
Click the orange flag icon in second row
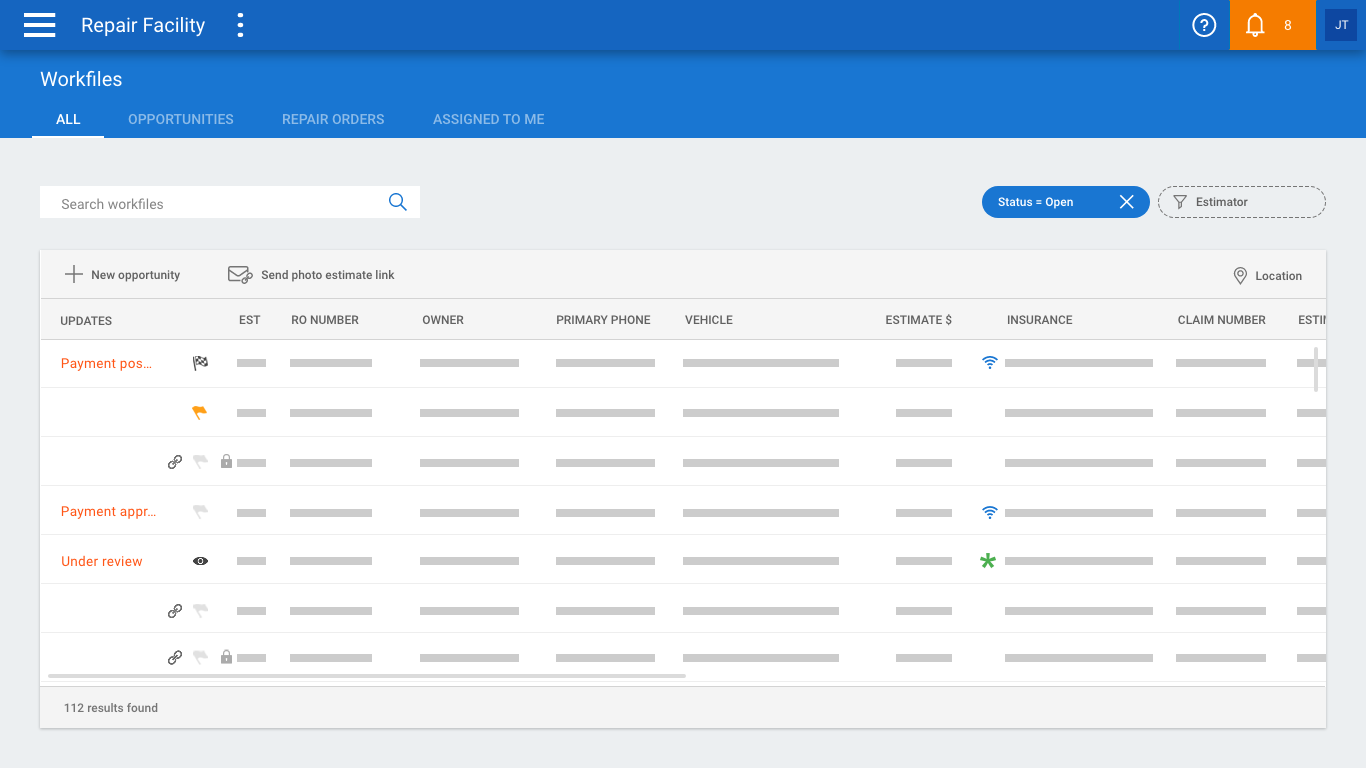pyautogui.click(x=200, y=412)
